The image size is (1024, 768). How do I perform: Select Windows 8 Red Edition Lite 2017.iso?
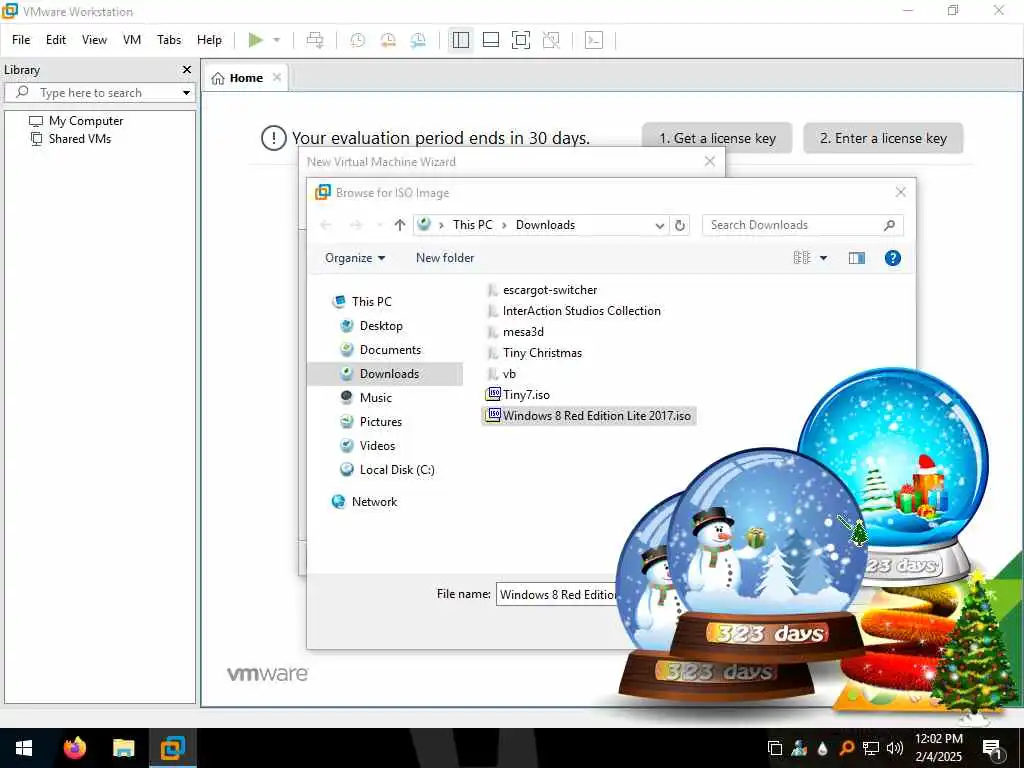[x=589, y=415]
